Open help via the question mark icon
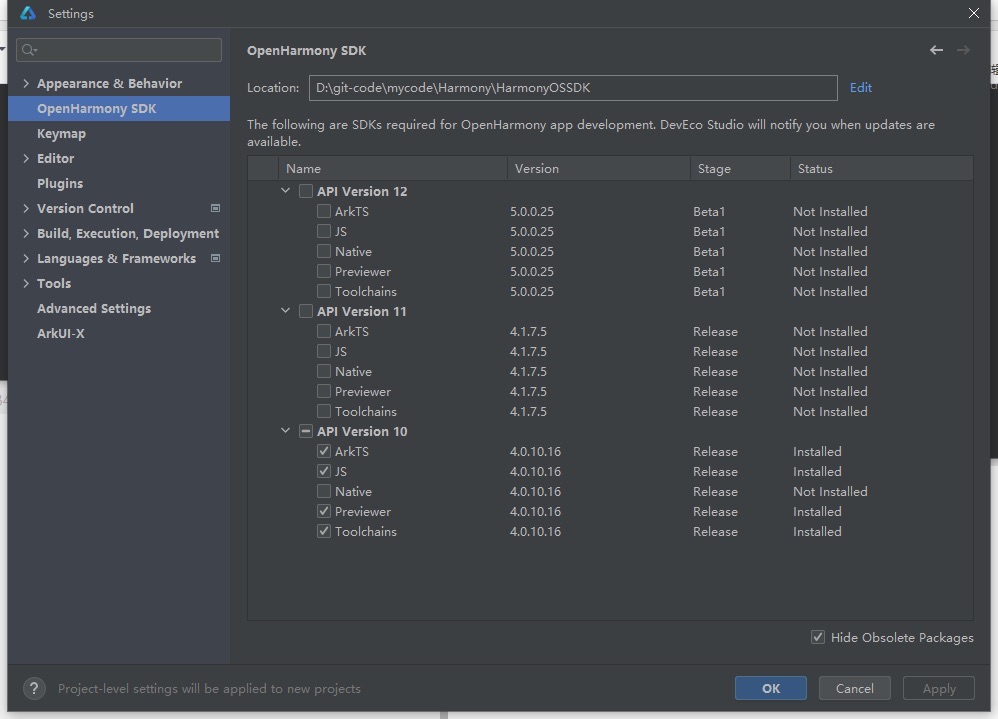Image resolution: width=998 pixels, height=719 pixels. pos(34,688)
